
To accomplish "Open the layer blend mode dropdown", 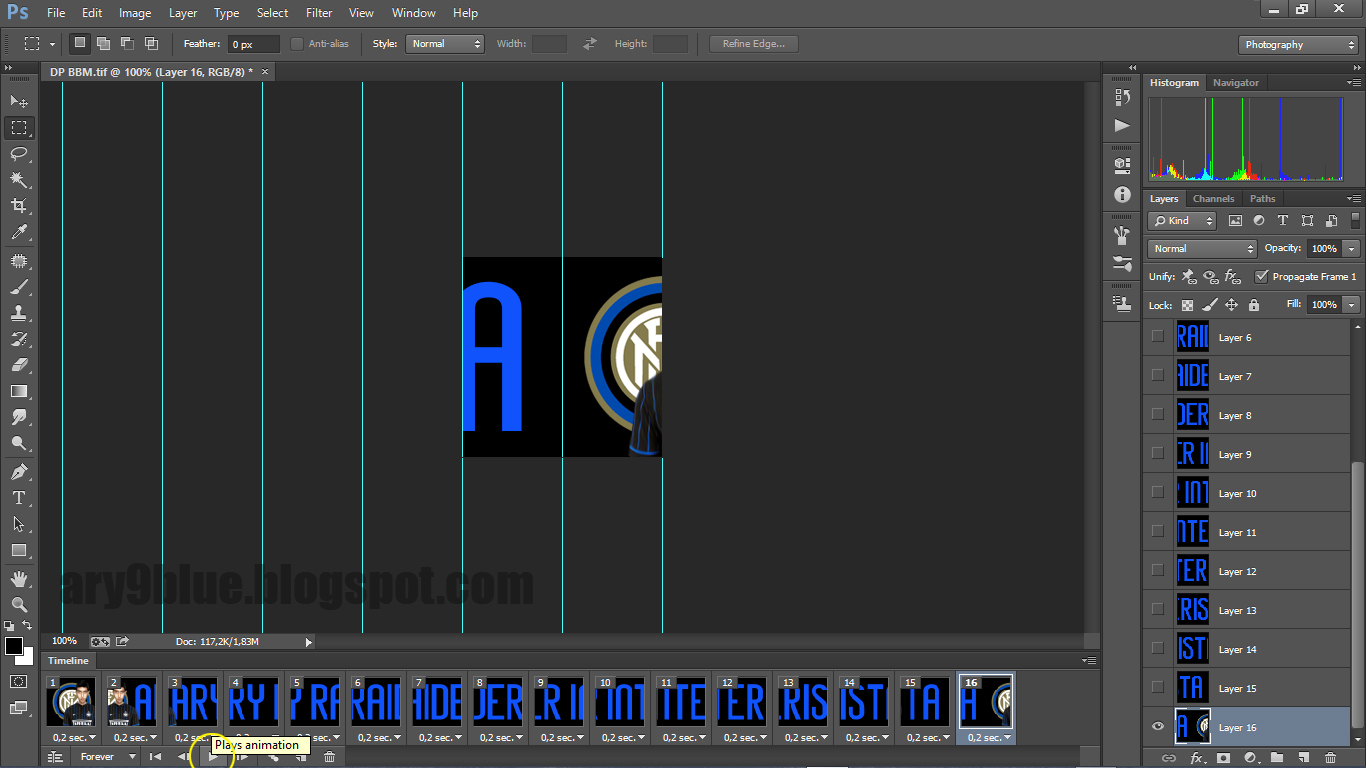I will pos(1203,248).
